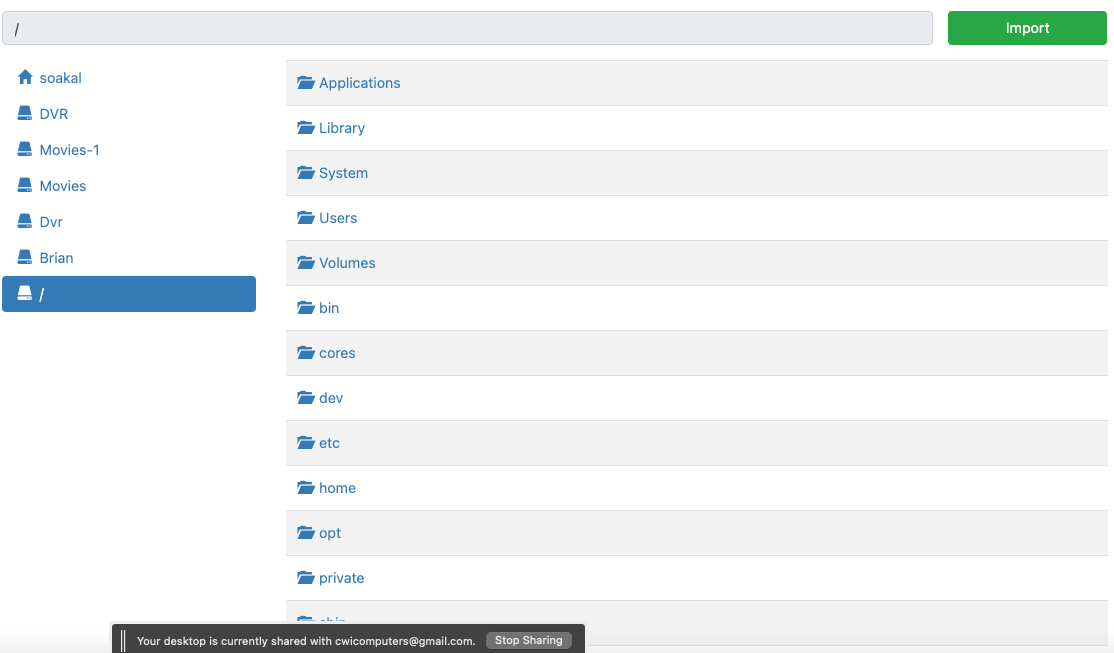Click the drive icon beside Brian

[x=25, y=258]
